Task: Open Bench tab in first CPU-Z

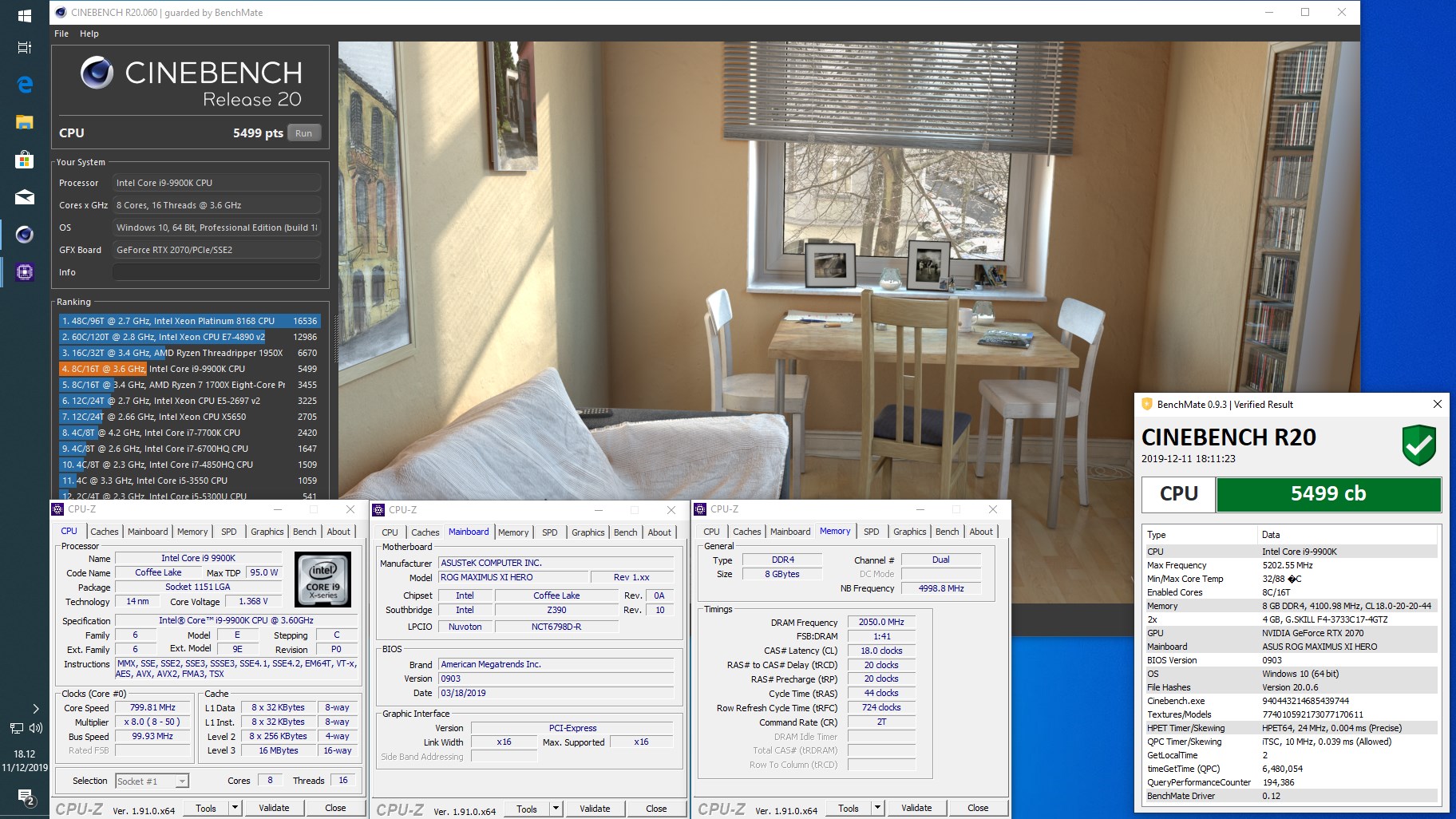Action: click(x=304, y=532)
